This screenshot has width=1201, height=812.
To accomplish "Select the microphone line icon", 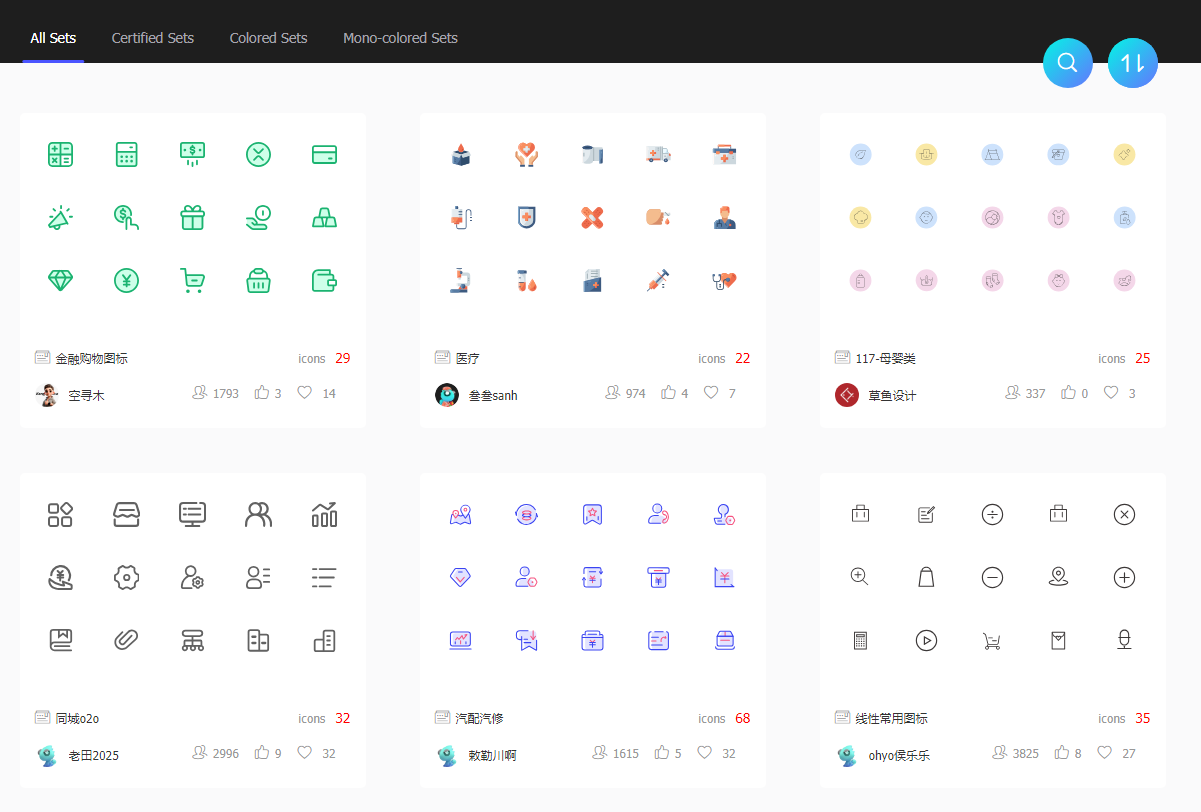I will click(x=1124, y=640).
